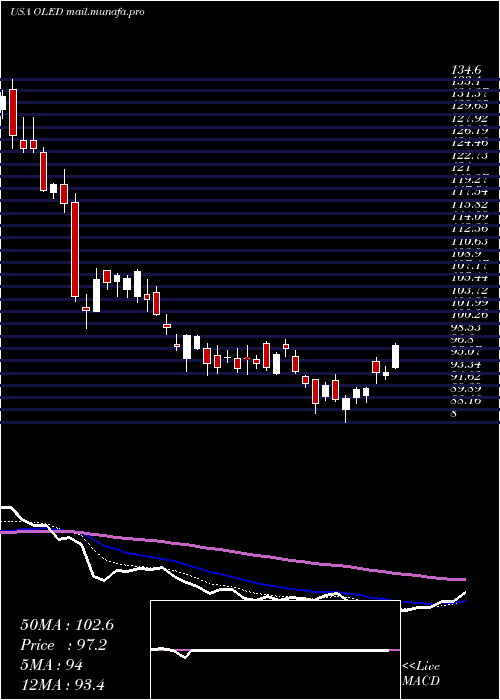Click the 5MA : 94 readout

pos(52,665)
